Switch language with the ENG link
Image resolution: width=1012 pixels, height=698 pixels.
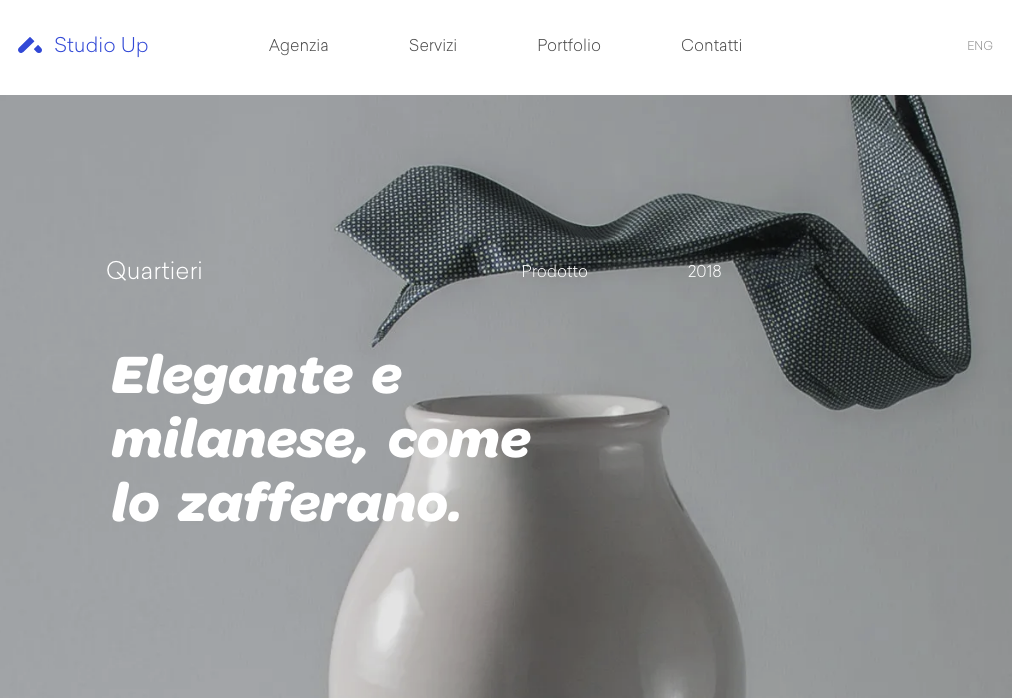[979, 46]
